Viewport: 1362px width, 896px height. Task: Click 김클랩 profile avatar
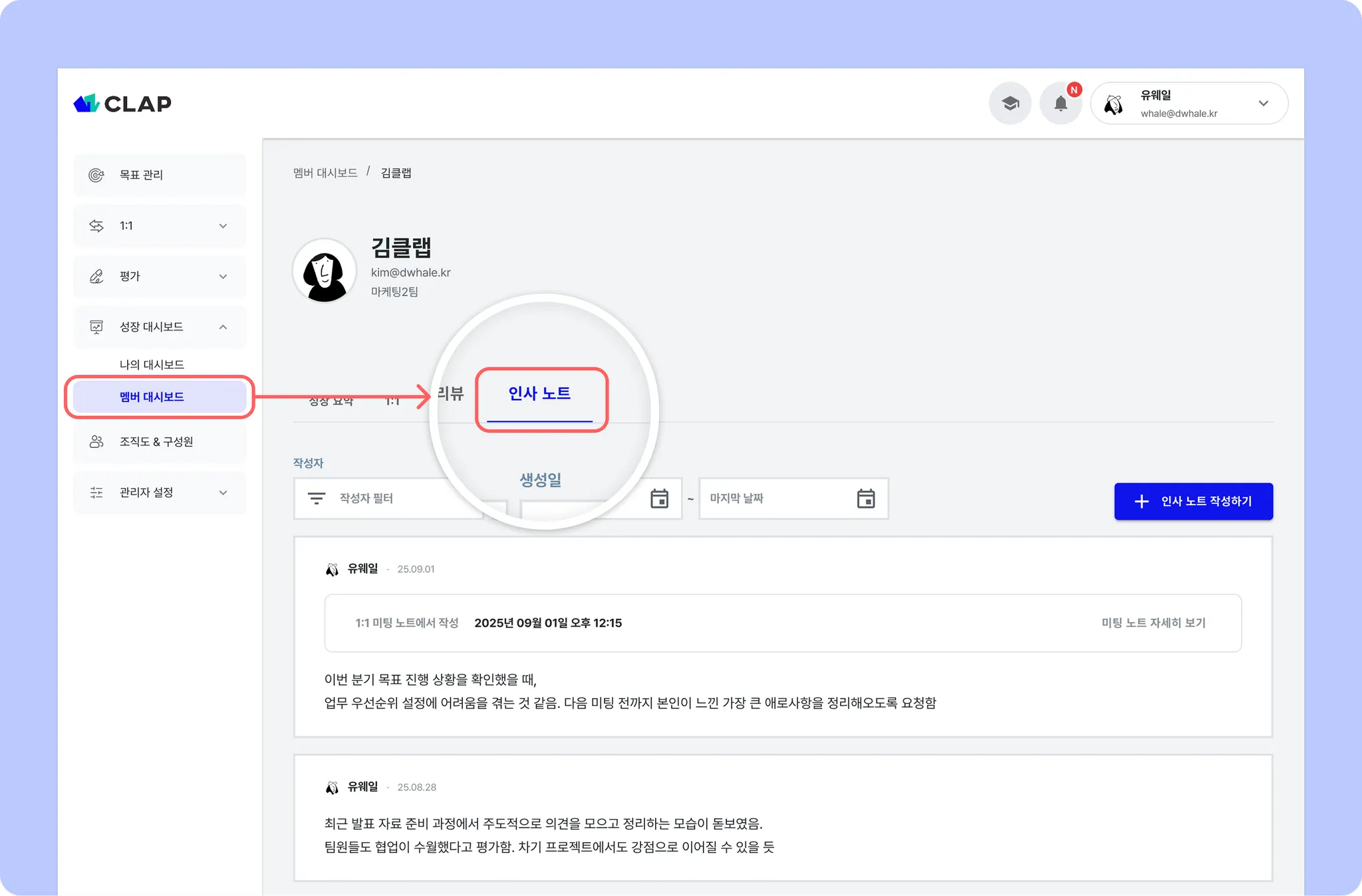tap(325, 271)
